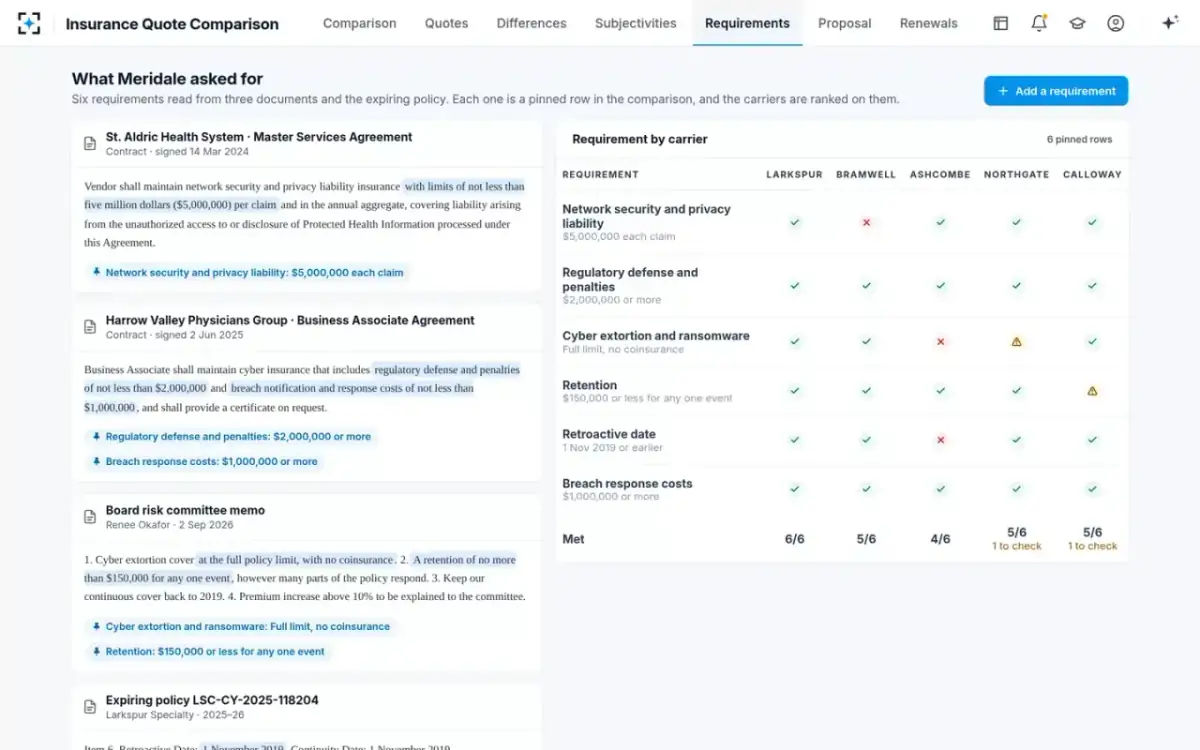Click document icon beside St. Aldric agreement

coord(90,144)
